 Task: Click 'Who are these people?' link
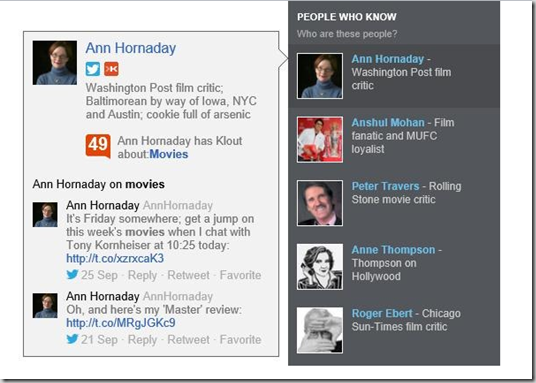click(x=347, y=34)
